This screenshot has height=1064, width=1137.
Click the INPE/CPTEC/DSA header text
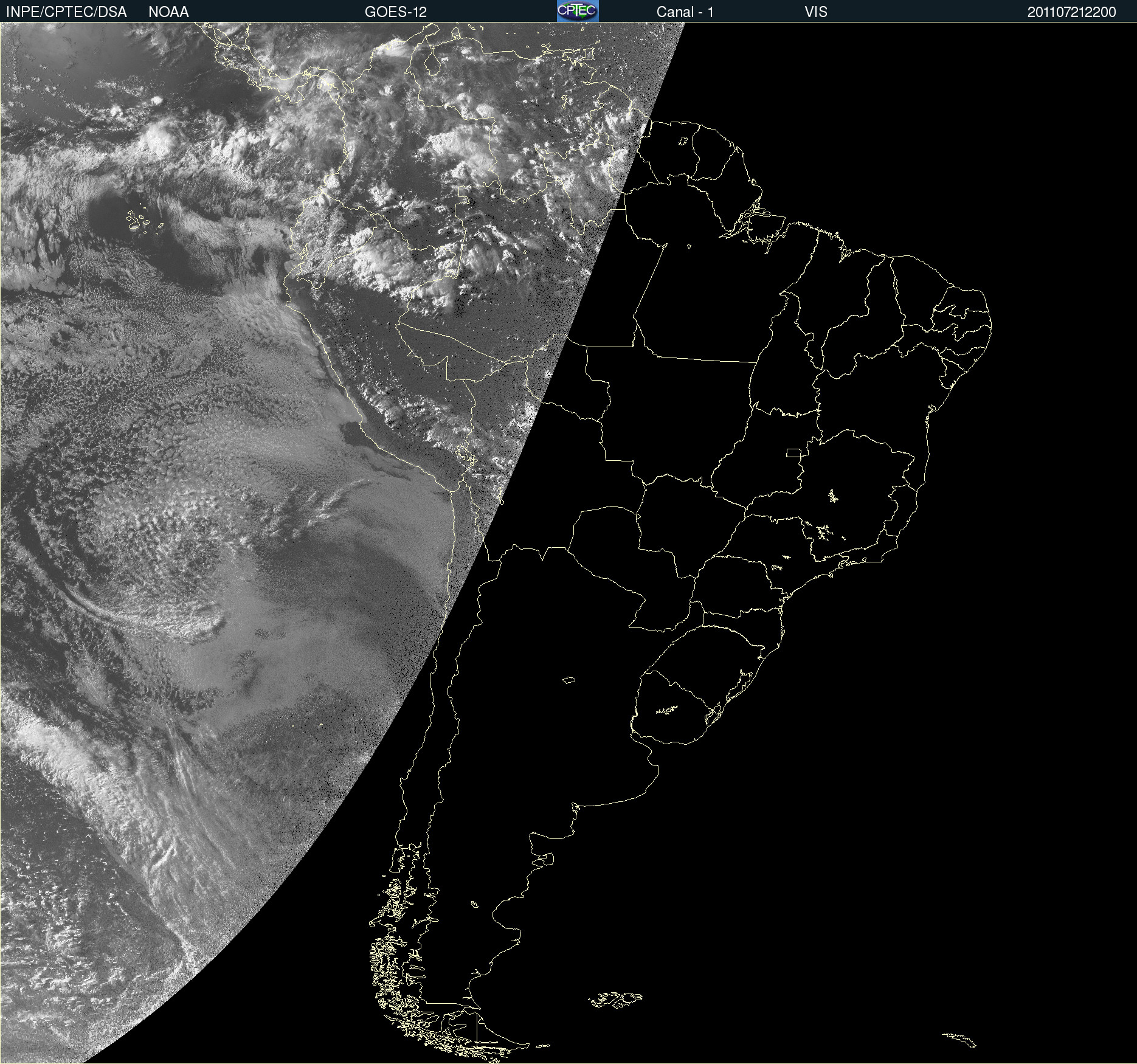(66, 12)
